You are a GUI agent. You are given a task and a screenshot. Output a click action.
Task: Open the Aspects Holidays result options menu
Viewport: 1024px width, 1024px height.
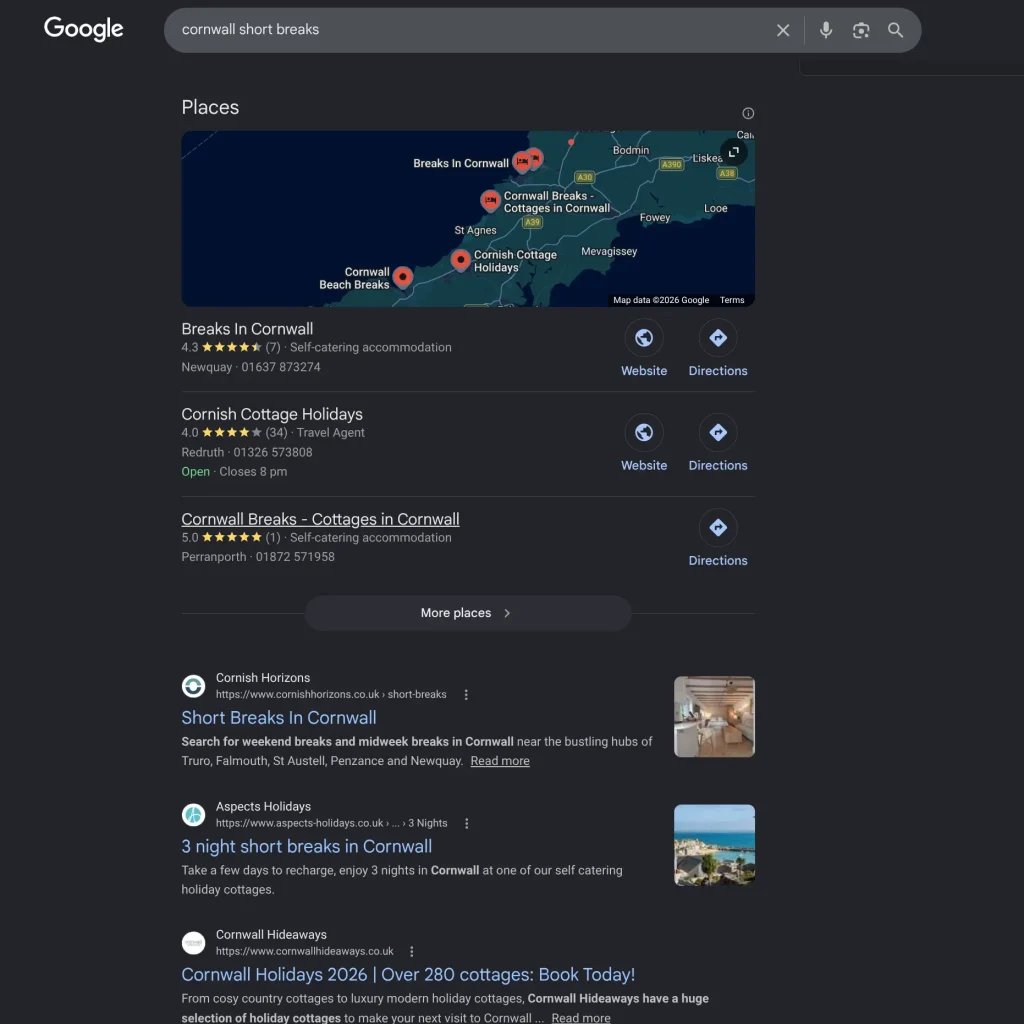tap(466, 824)
